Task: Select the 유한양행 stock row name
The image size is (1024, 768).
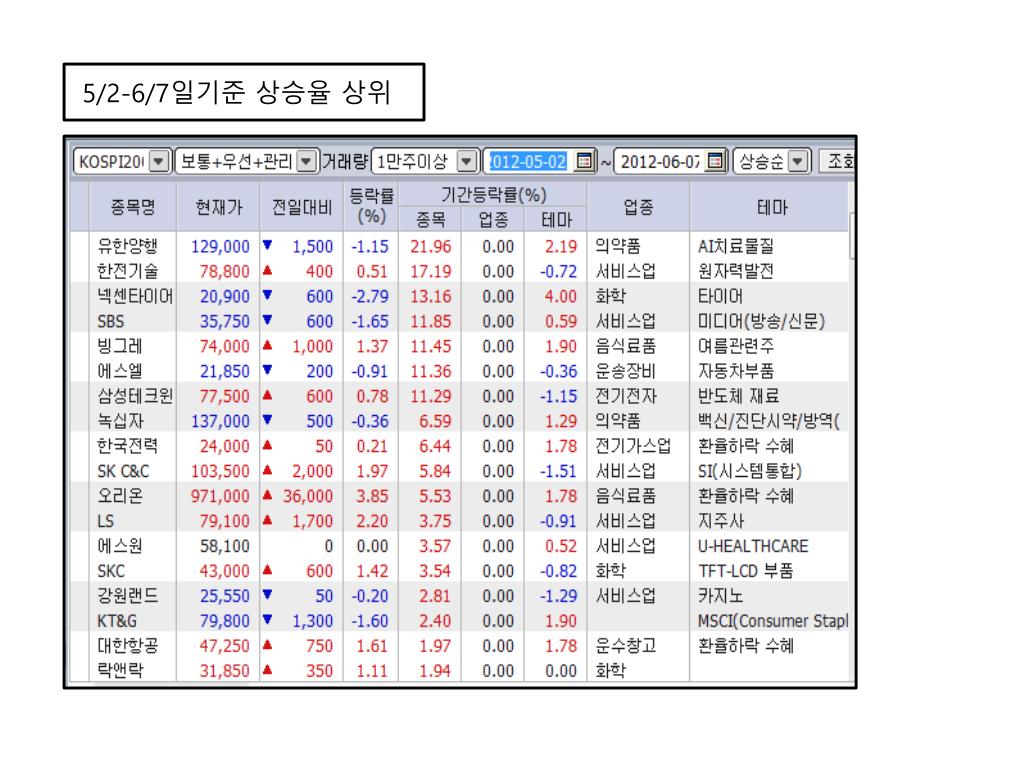Action: (128, 246)
